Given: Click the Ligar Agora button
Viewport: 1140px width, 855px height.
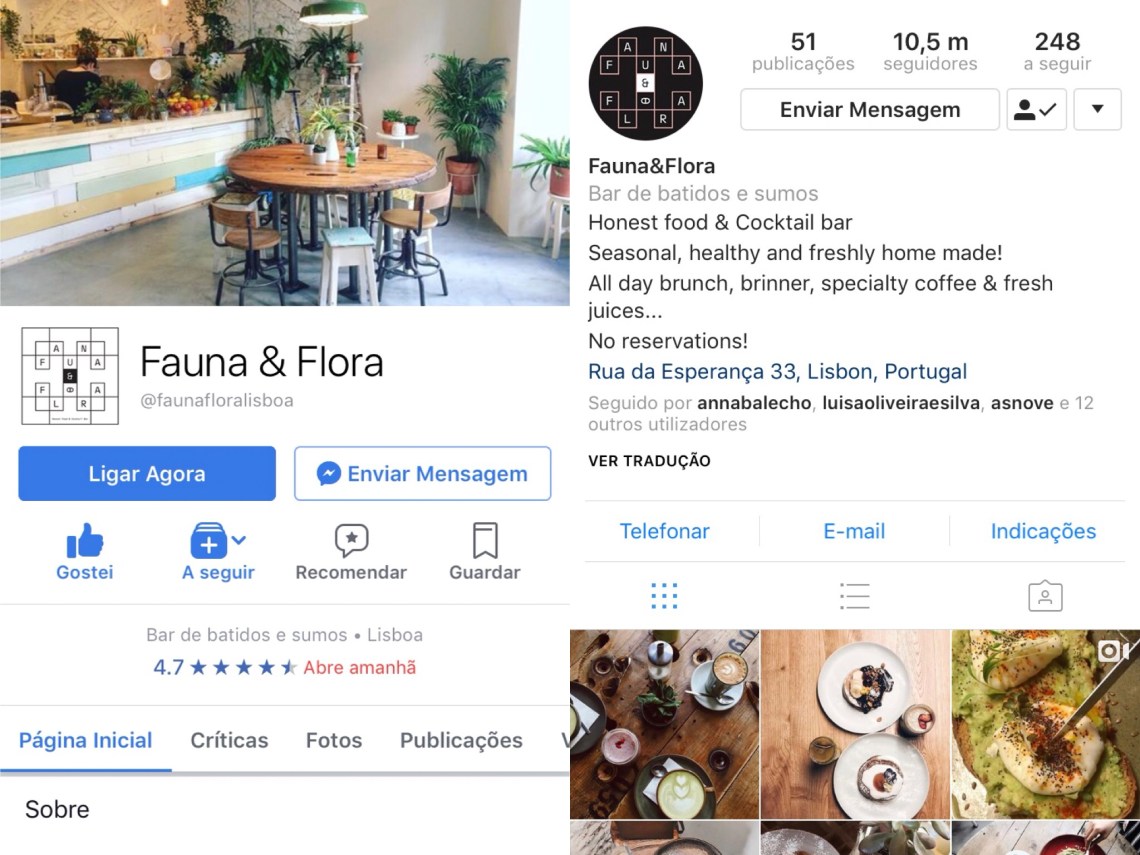Looking at the screenshot, I should pos(147,473).
